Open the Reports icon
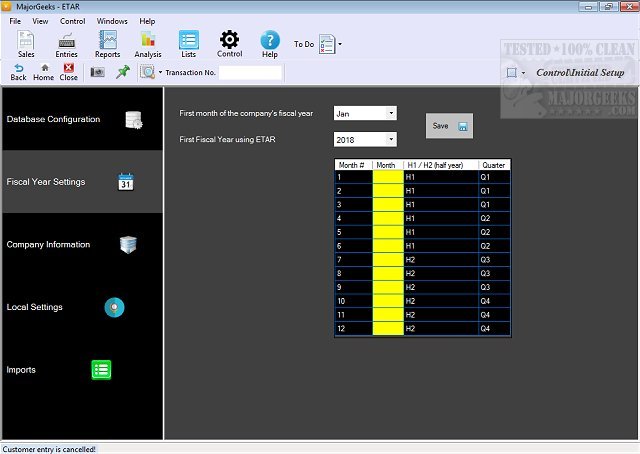 107,44
